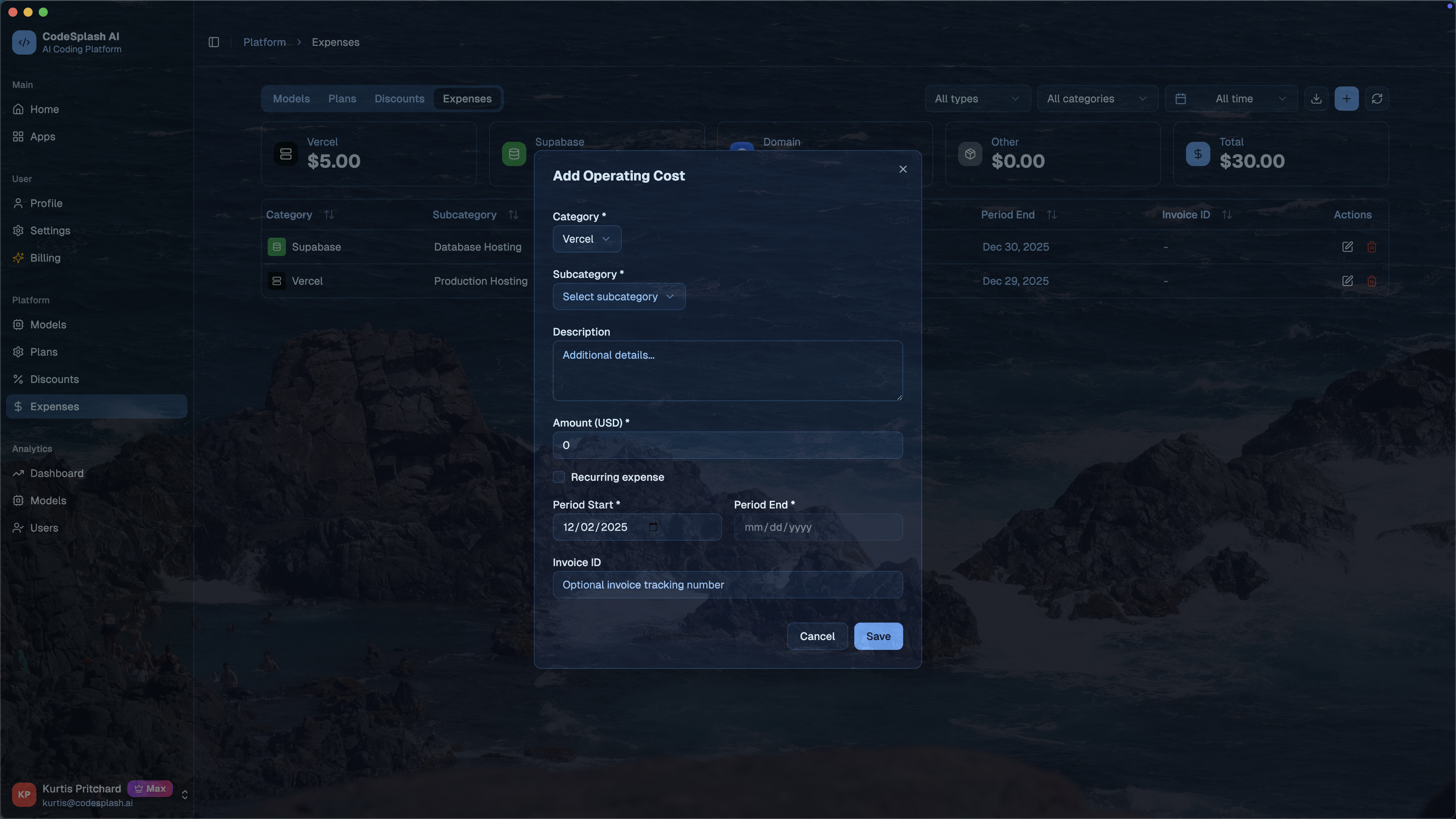Open the calendar date picker icon
This screenshot has height=819, width=1456.
coord(1181,98)
